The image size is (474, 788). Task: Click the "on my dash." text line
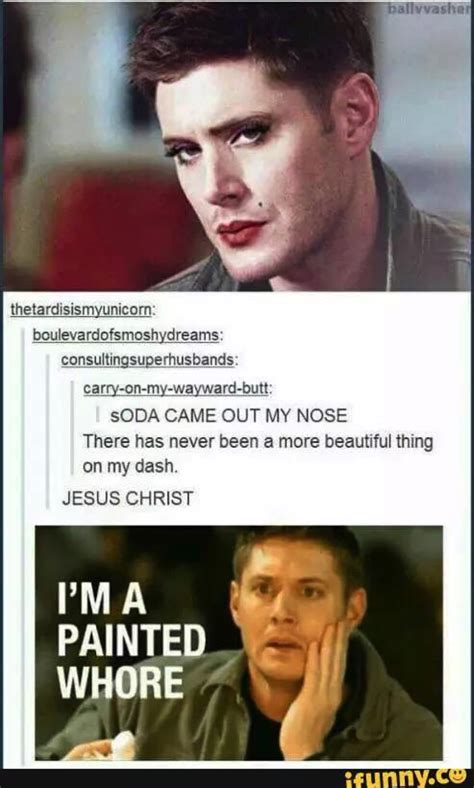click(130, 466)
